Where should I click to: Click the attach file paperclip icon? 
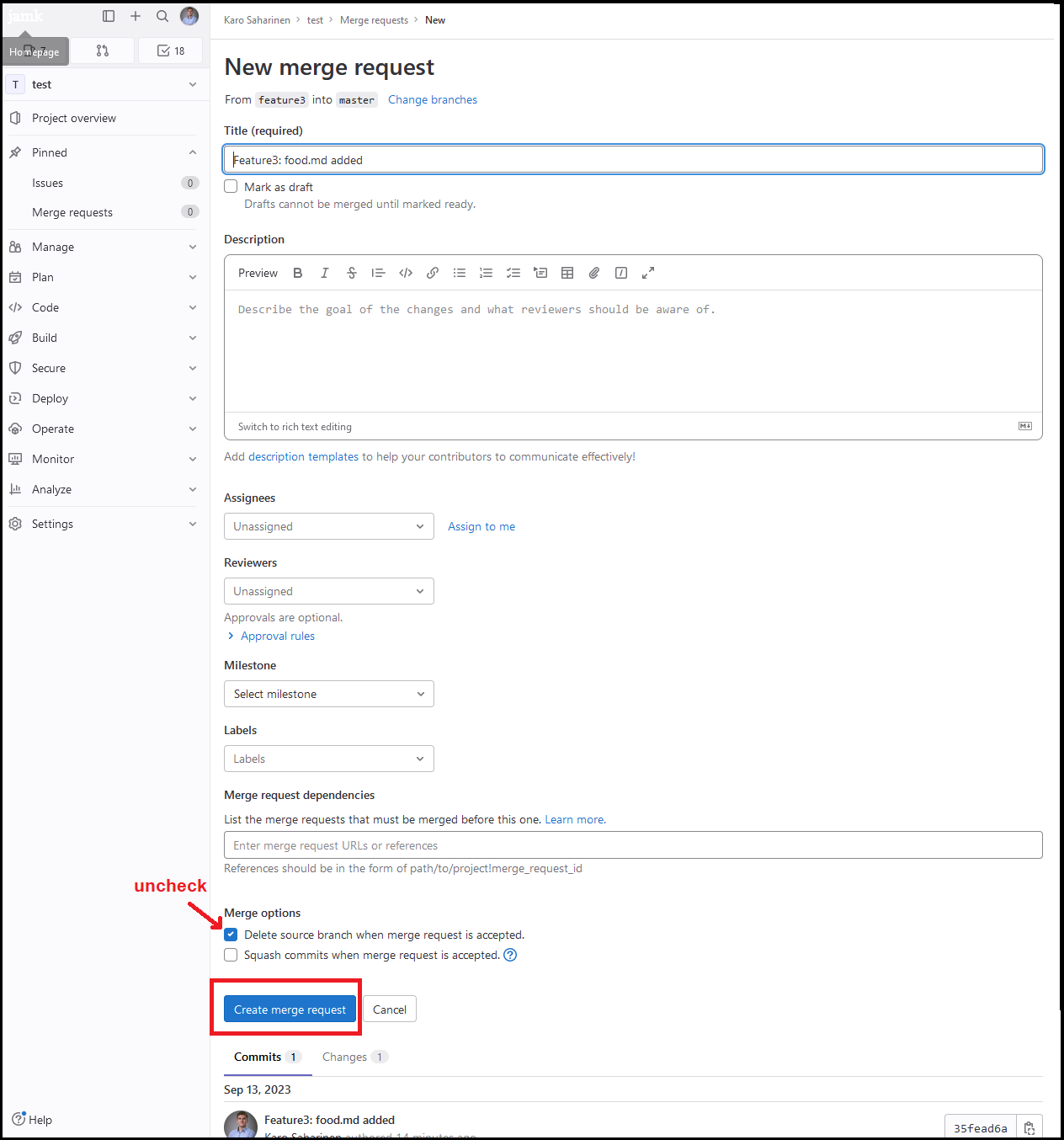594,273
